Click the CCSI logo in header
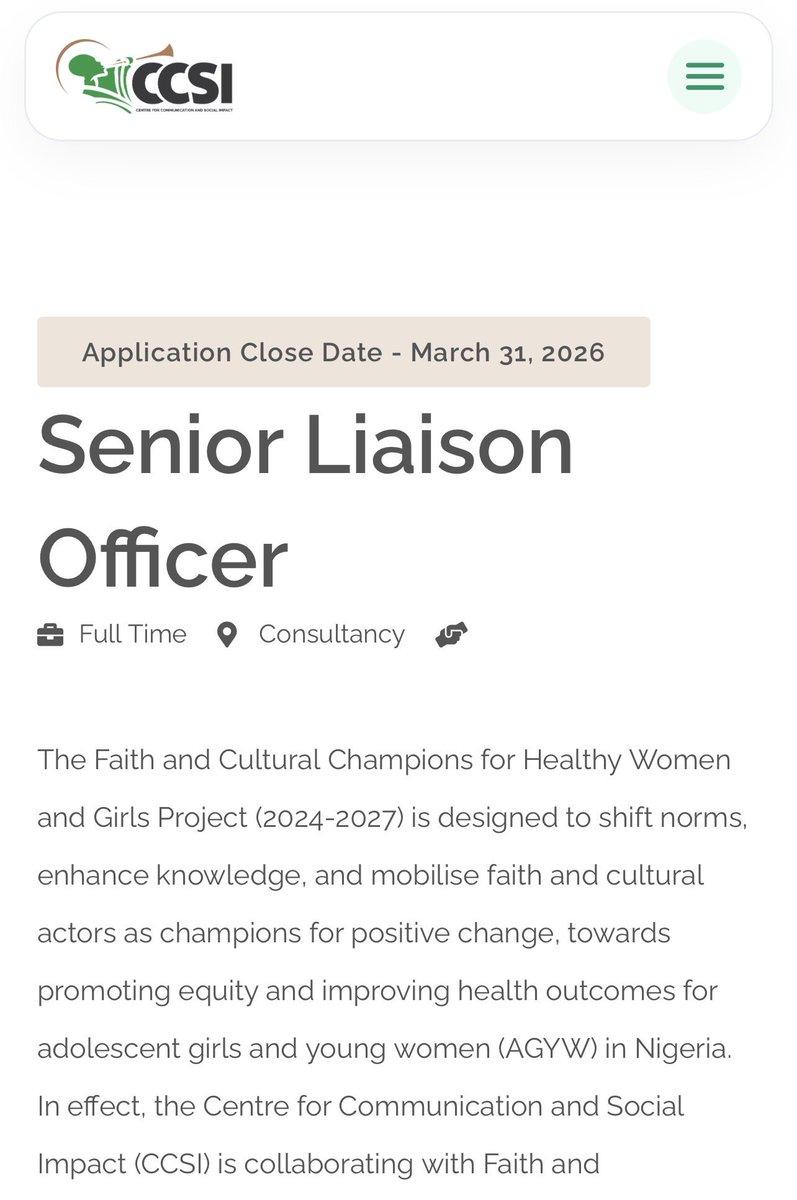 point(145,77)
